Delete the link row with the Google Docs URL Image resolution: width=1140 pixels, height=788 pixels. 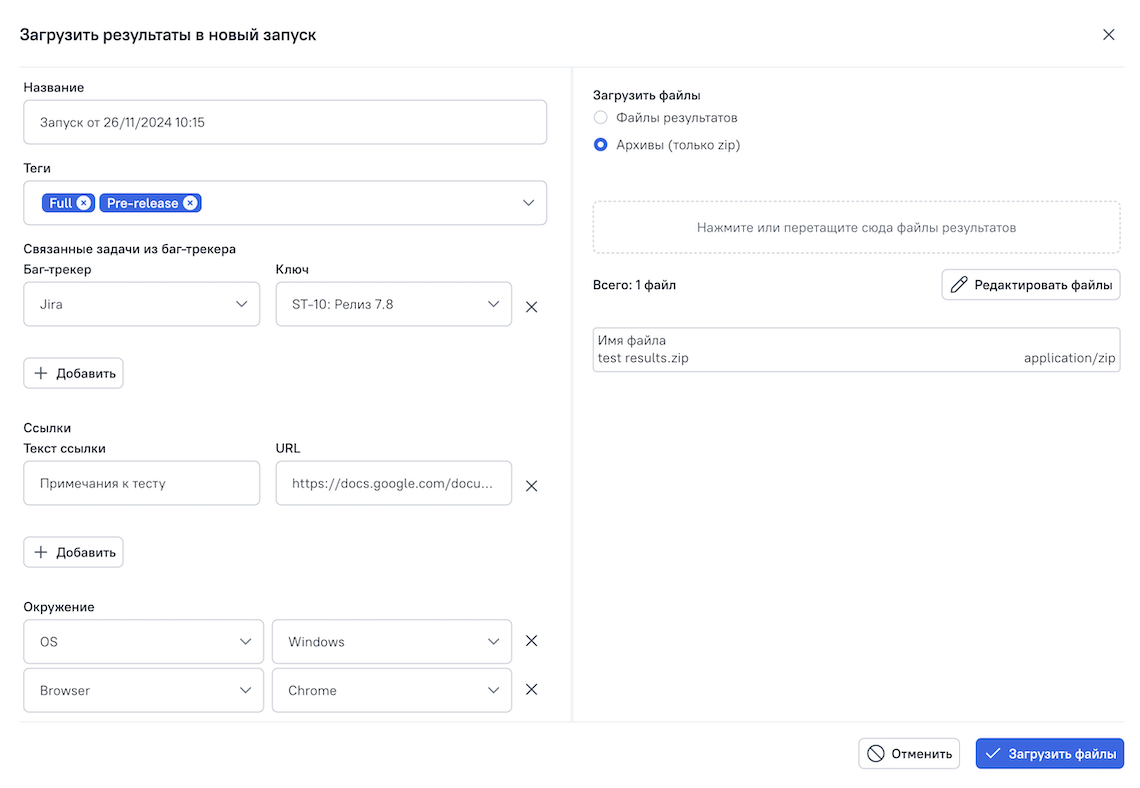tap(532, 486)
